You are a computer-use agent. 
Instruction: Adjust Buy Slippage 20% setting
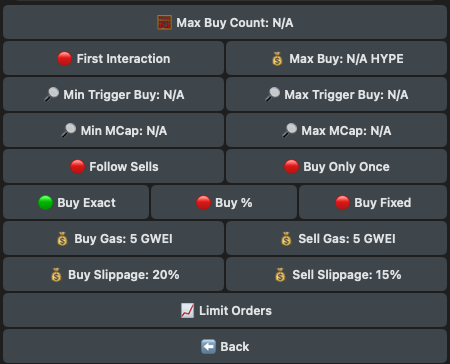pyautogui.click(x=113, y=274)
